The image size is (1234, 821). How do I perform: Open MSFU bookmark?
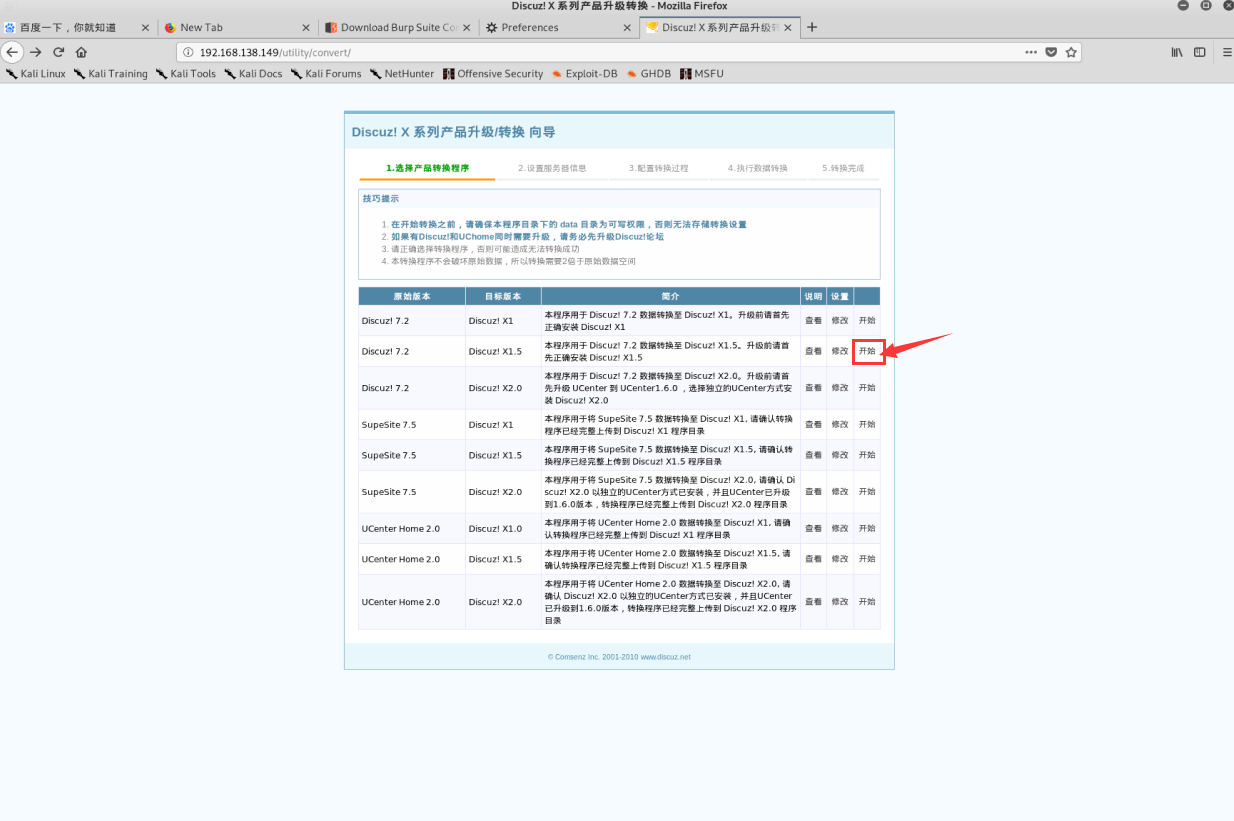click(x=702, y=74)
